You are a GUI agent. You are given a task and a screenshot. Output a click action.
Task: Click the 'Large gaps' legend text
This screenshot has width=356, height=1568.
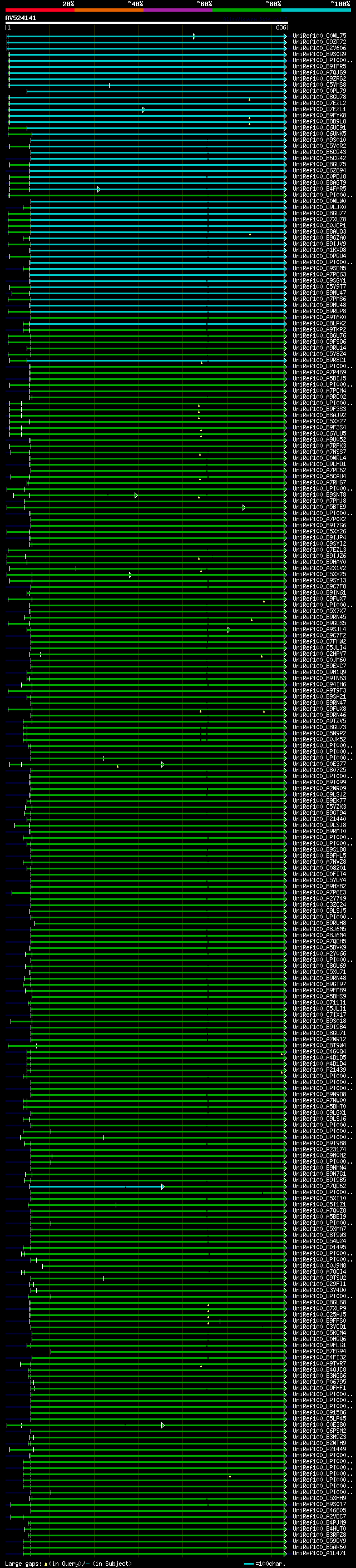[23, 1564]
